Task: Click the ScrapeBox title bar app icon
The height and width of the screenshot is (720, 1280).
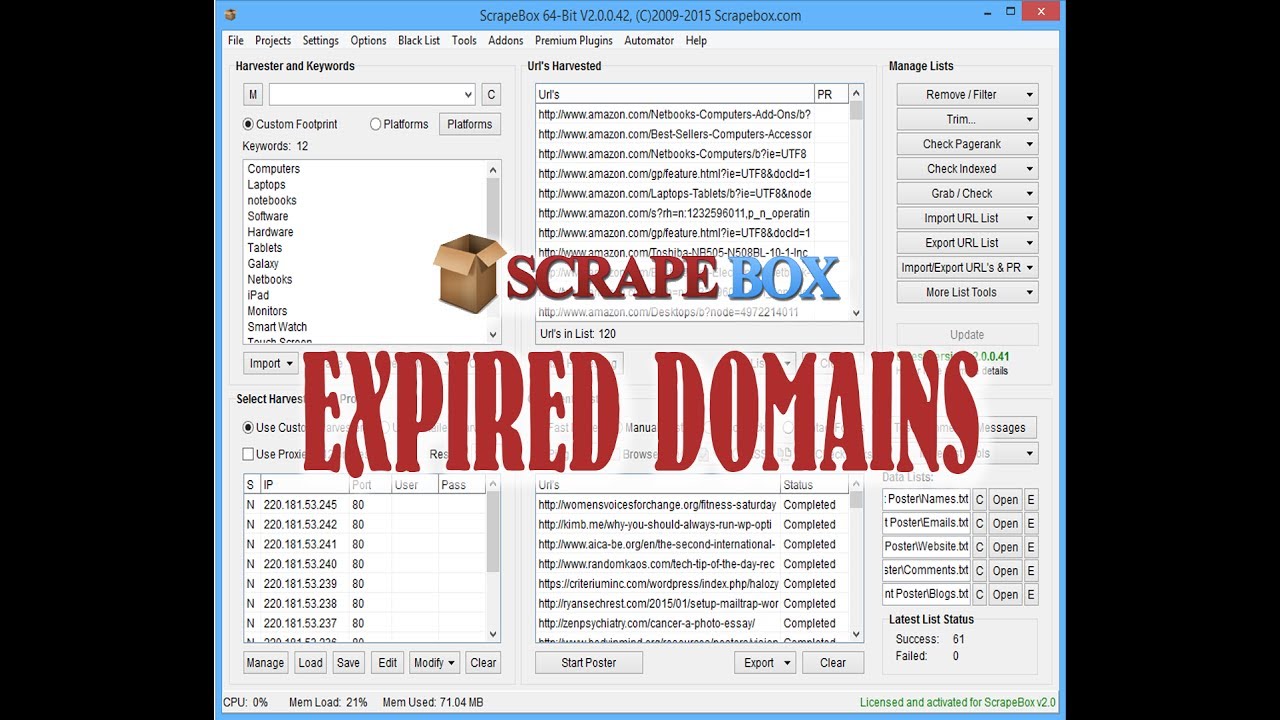Action: 230,14
